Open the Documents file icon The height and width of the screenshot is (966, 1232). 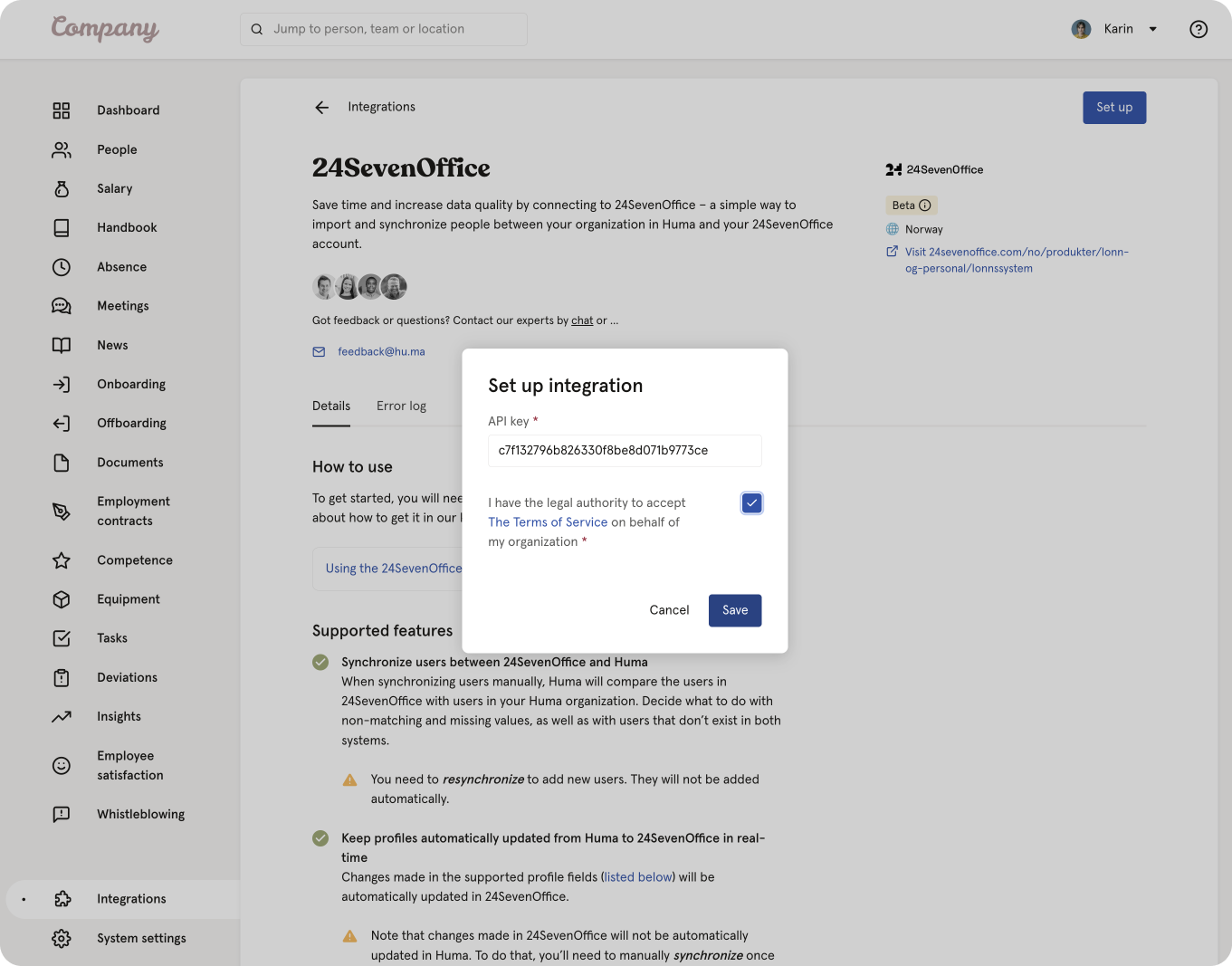click(62, 463)
